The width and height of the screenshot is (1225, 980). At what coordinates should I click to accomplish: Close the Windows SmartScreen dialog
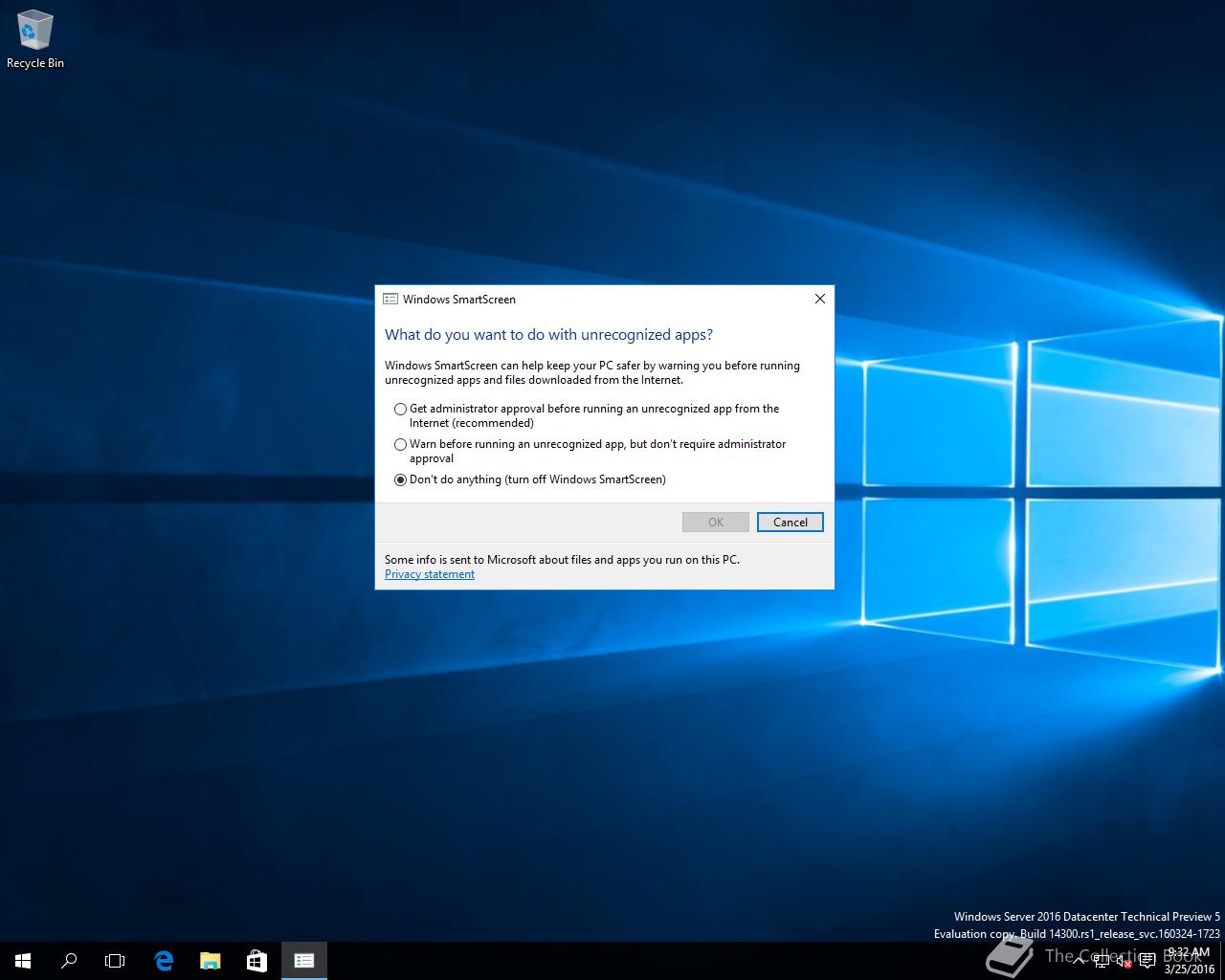819,299
